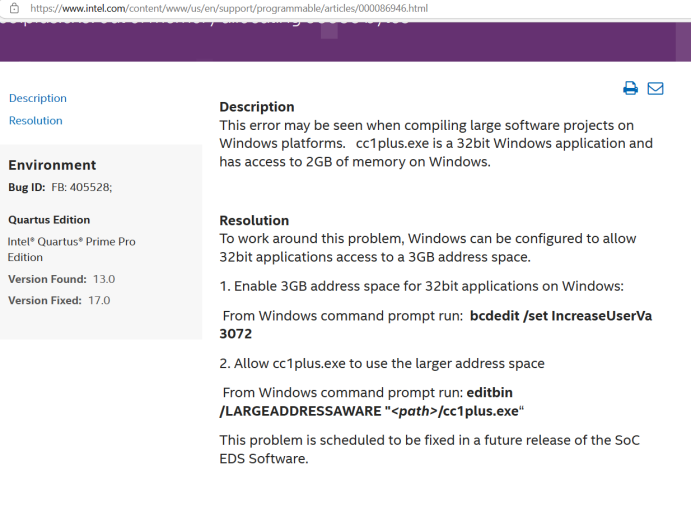This screenshot has width=691, height=507.
Task: Click the print page icon
Action: tap(630, 88)
